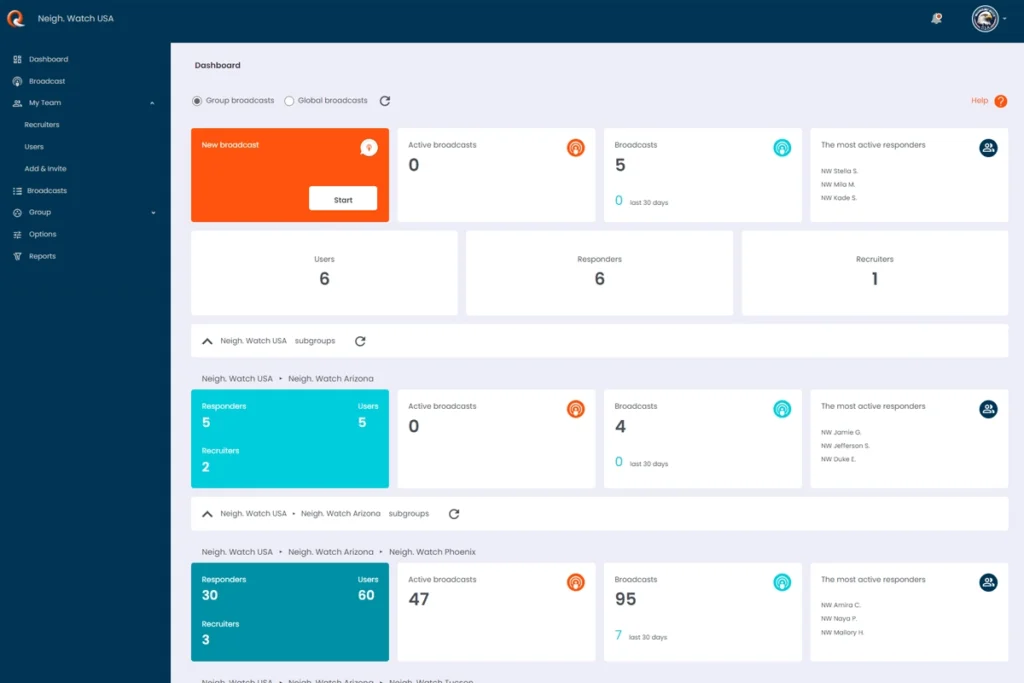Click the notifications bell icon
The image size is (1024, 683).
[935, 18]
